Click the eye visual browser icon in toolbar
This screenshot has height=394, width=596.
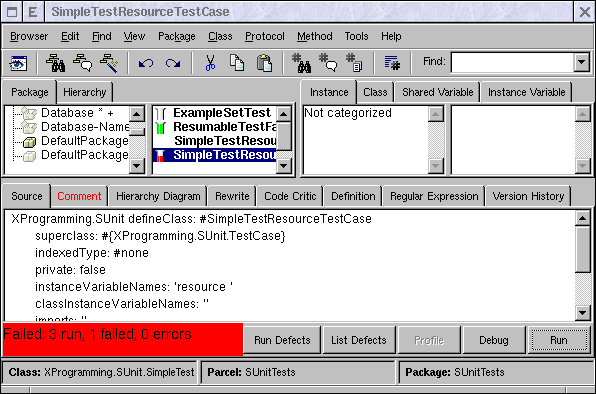tap(18, 63)
